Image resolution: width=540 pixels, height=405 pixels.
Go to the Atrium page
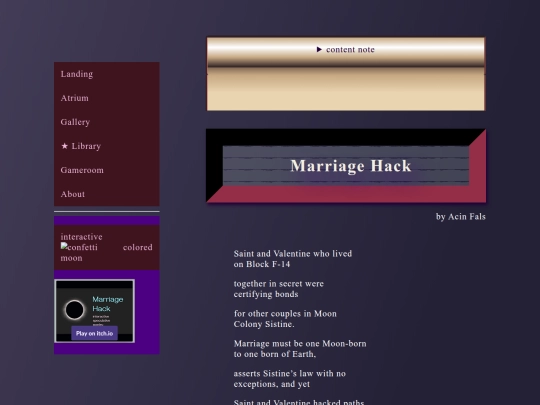[75, 98]
